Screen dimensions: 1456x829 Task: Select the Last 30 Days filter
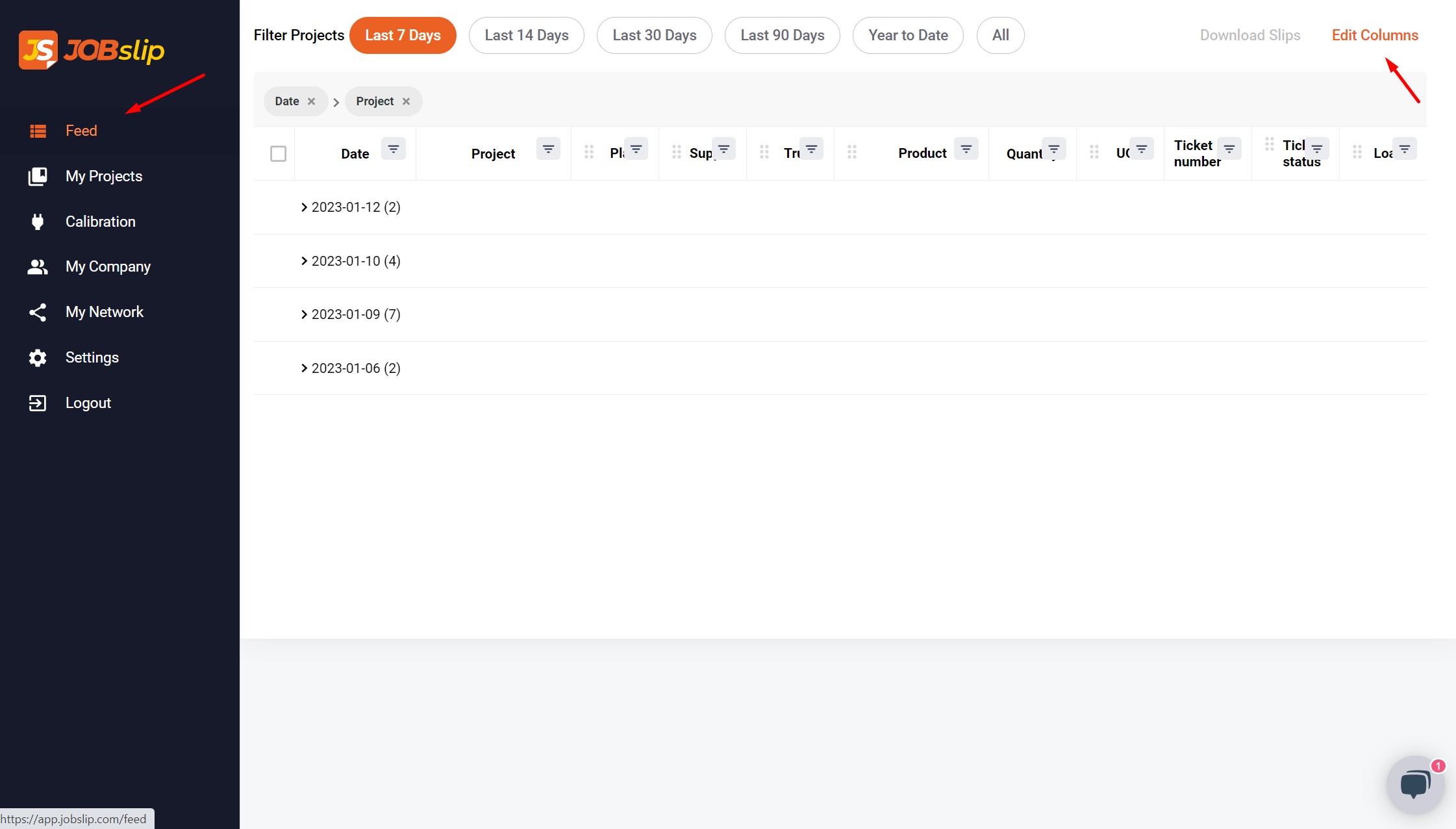(x=654, y=35)
